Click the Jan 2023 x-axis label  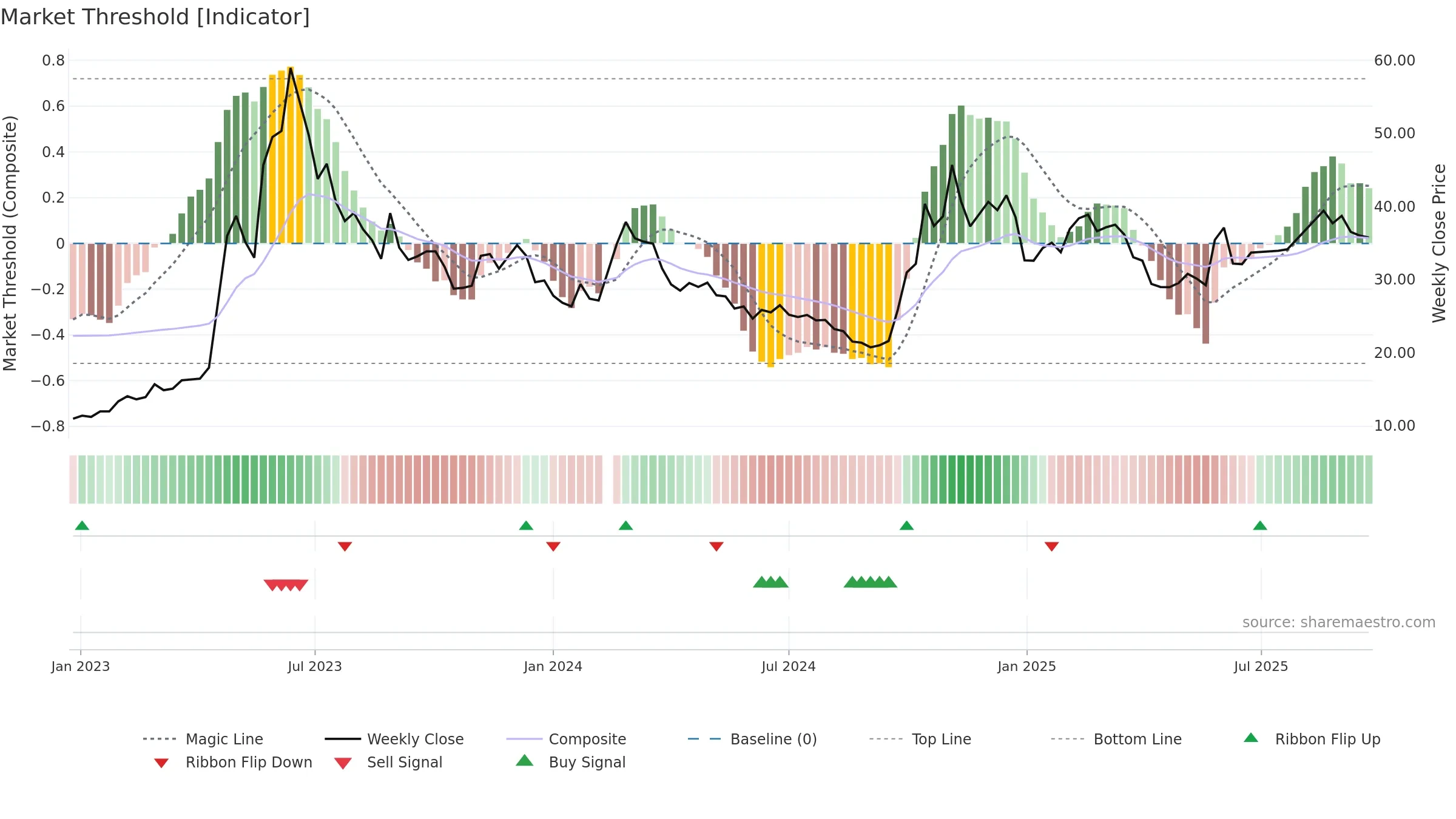[81, 666]
